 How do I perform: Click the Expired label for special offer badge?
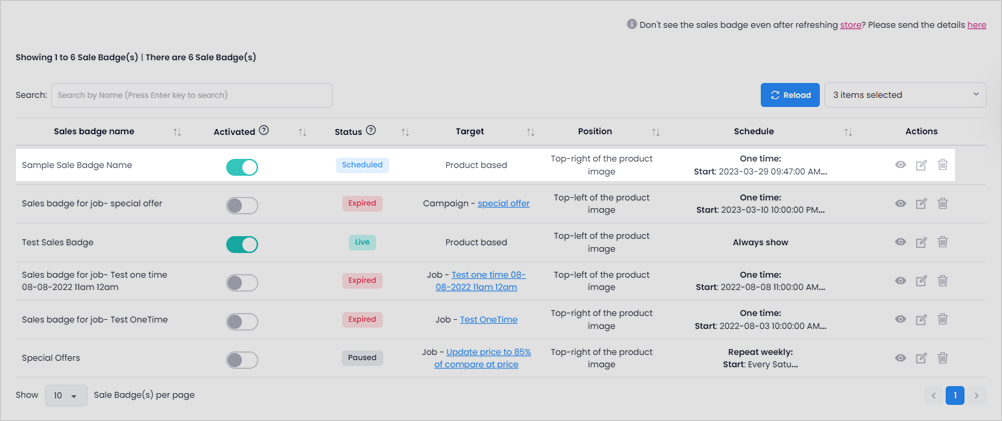362,203
